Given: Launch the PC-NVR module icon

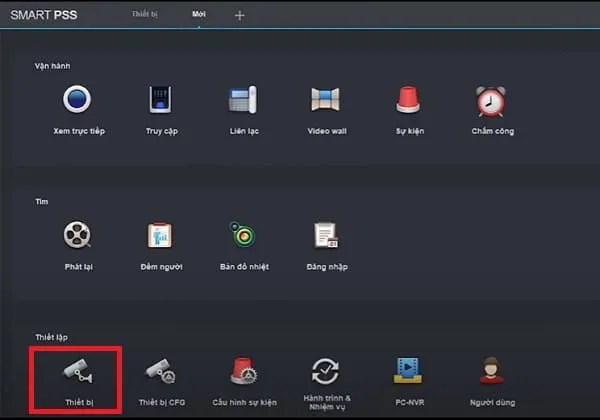Looking at the screenshot, I should point(407,372).
